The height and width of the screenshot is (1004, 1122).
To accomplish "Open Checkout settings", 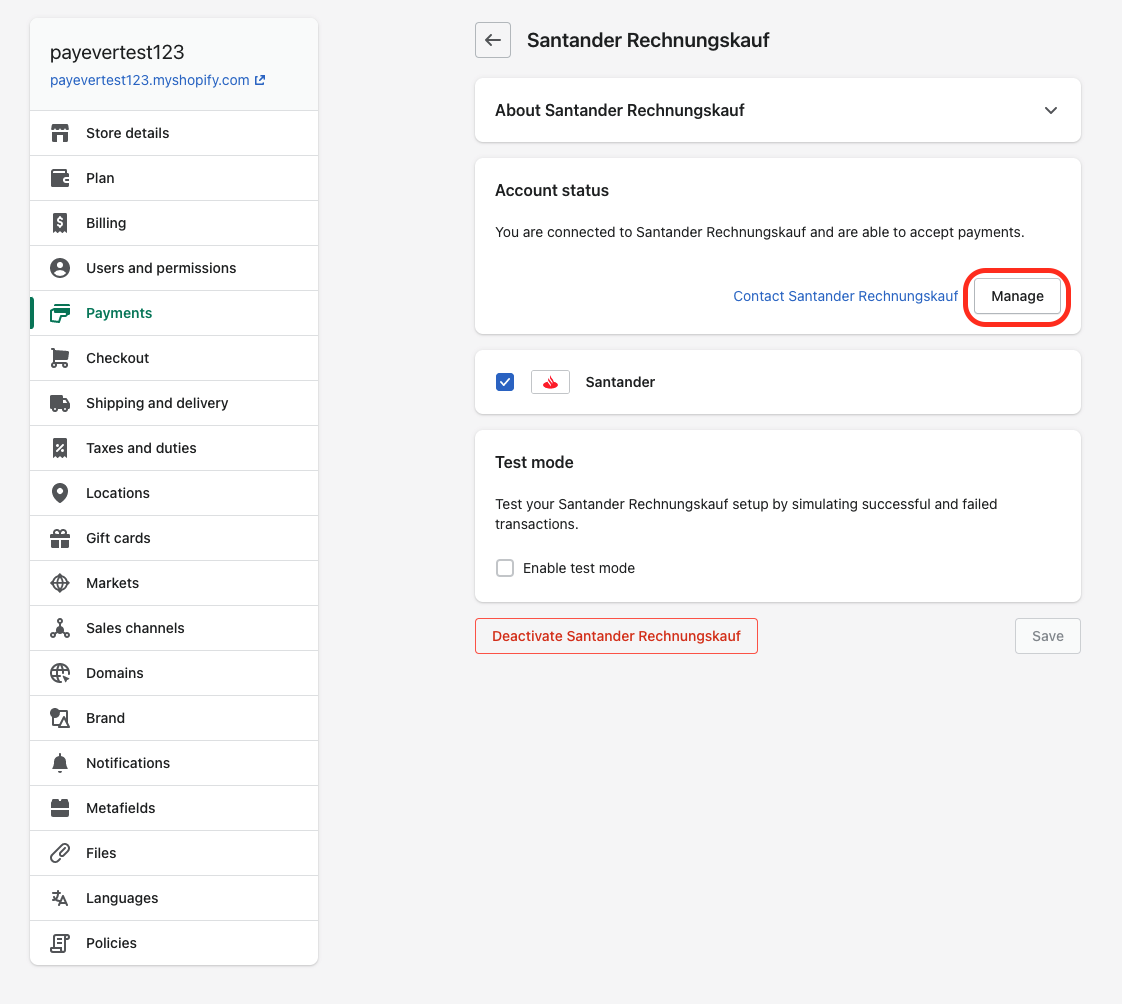I will point(174,358).
